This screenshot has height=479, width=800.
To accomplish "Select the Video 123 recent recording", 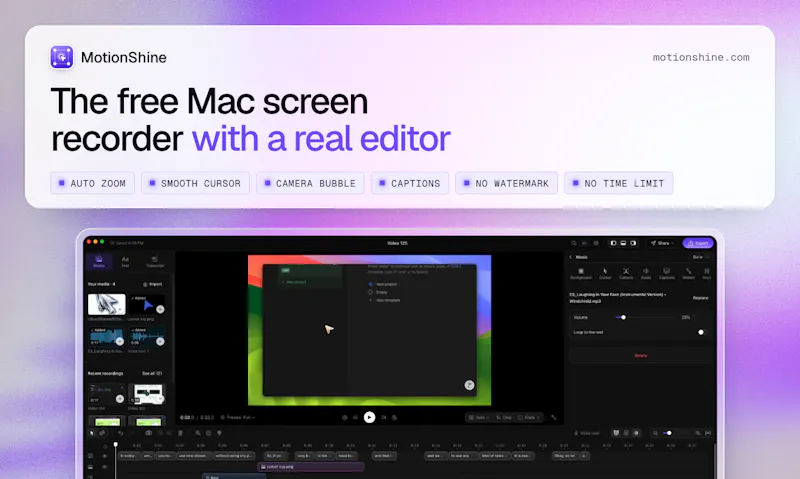I will 147,393.
